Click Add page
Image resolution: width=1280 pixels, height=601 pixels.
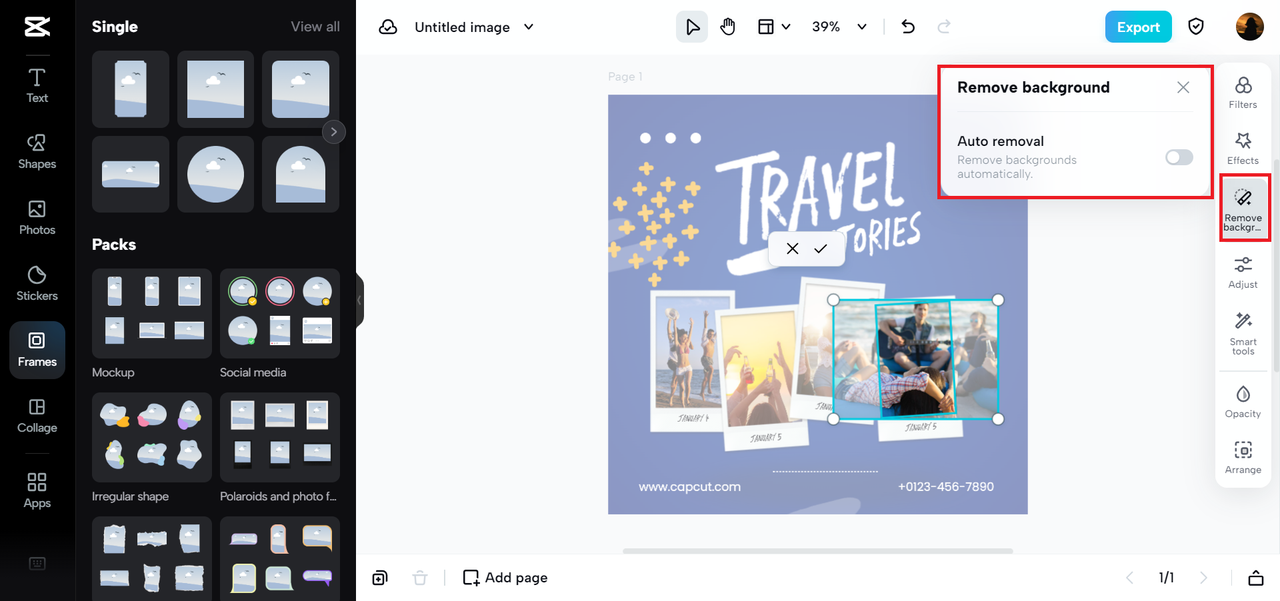click(505, 578)
